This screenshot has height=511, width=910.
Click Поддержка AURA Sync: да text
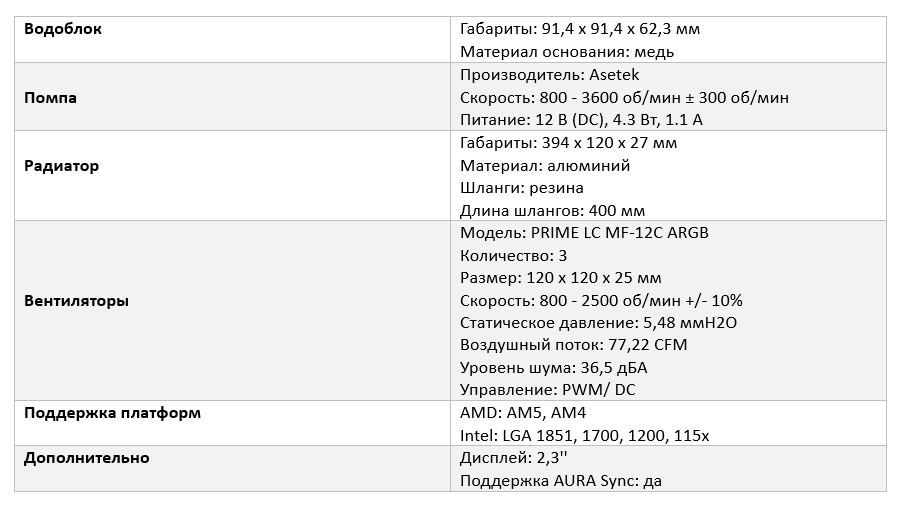[x=561, y=481]
